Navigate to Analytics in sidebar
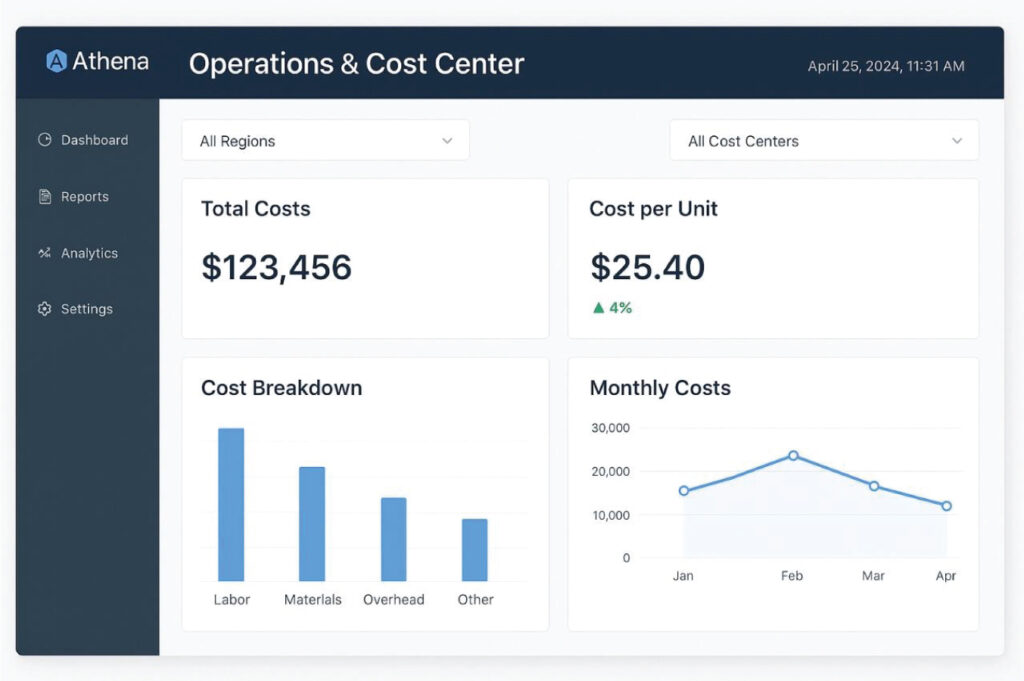The image size is (1024, 681). click(x=89, y=253)
